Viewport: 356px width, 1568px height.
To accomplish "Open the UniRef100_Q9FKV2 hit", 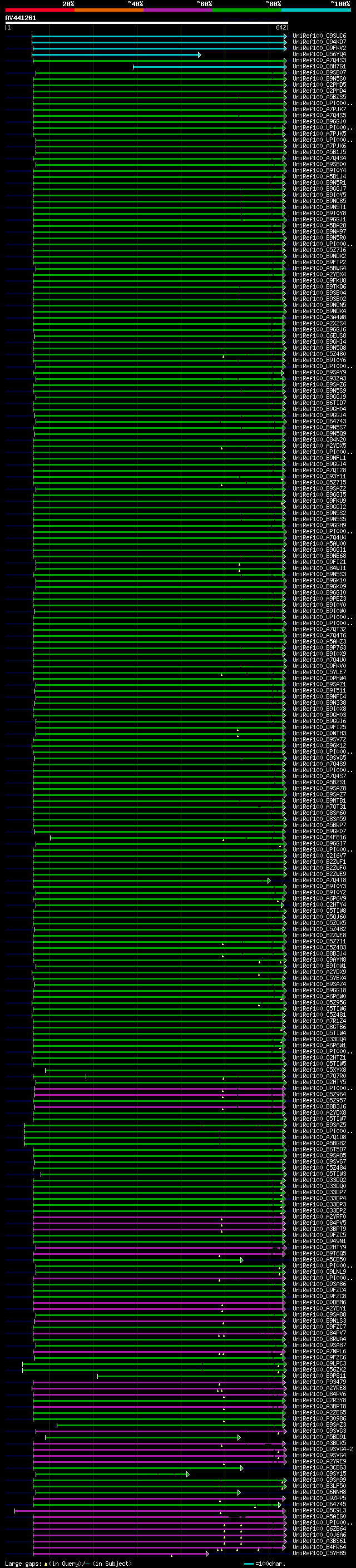I will (x=319, y=48).
